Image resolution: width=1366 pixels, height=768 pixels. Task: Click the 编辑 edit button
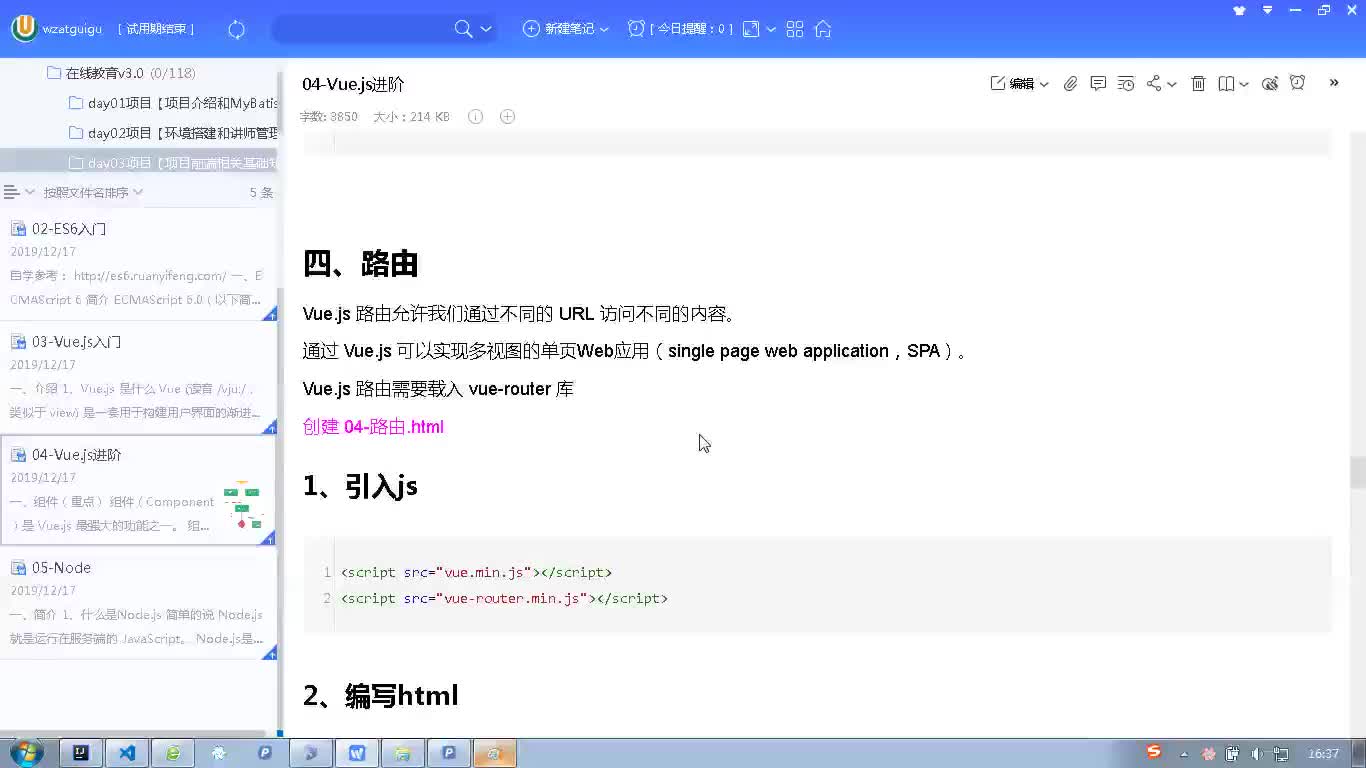1012,84
